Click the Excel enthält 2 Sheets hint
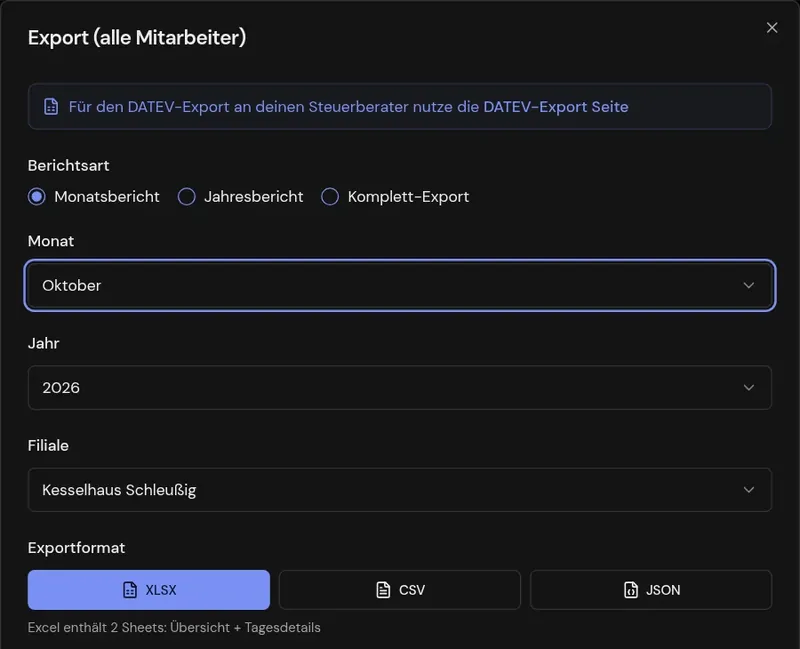Viewport: 800px width, 649px height. click(x=174, y=627)
